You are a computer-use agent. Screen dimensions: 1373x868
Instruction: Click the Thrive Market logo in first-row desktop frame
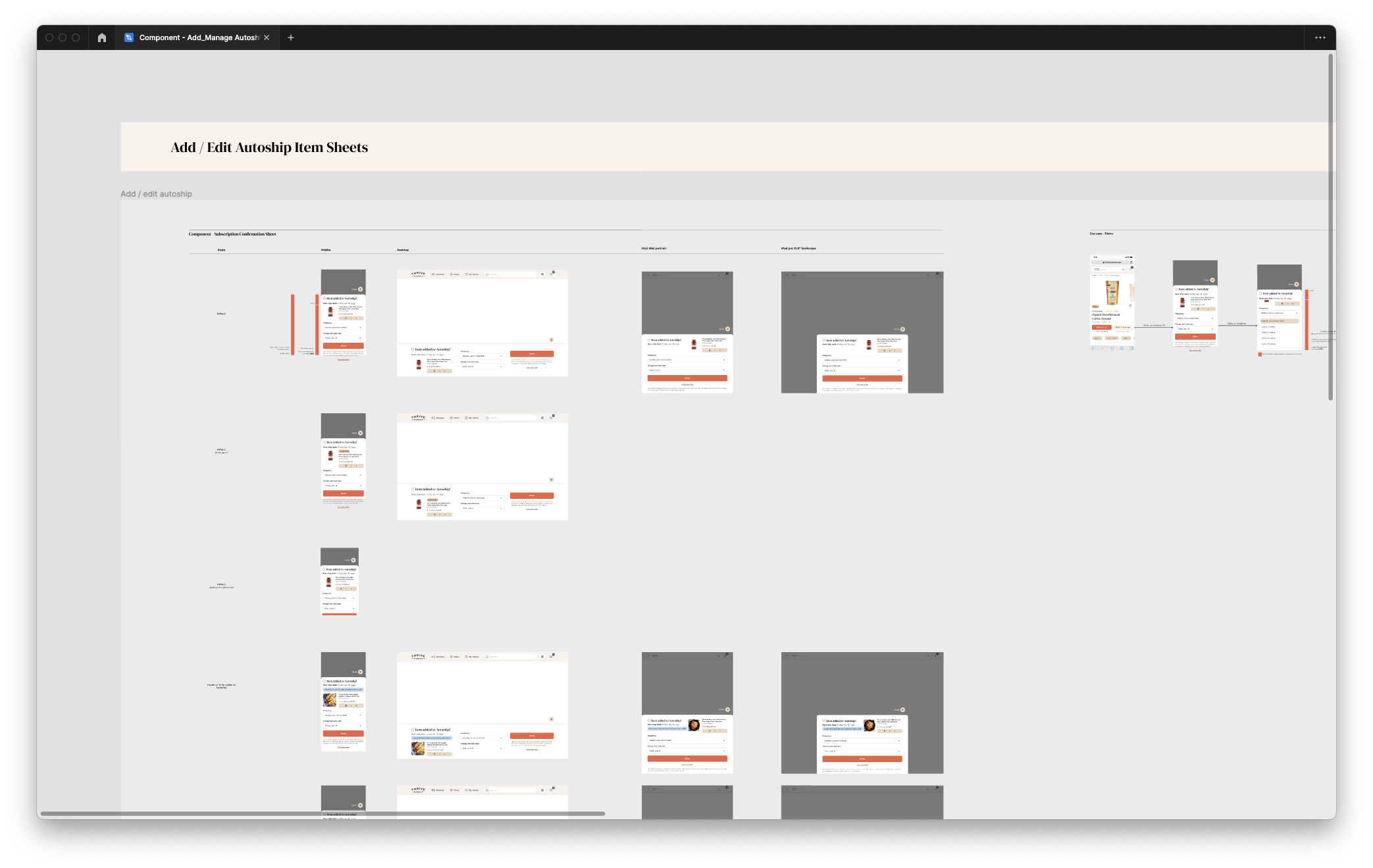click(418, 274)
